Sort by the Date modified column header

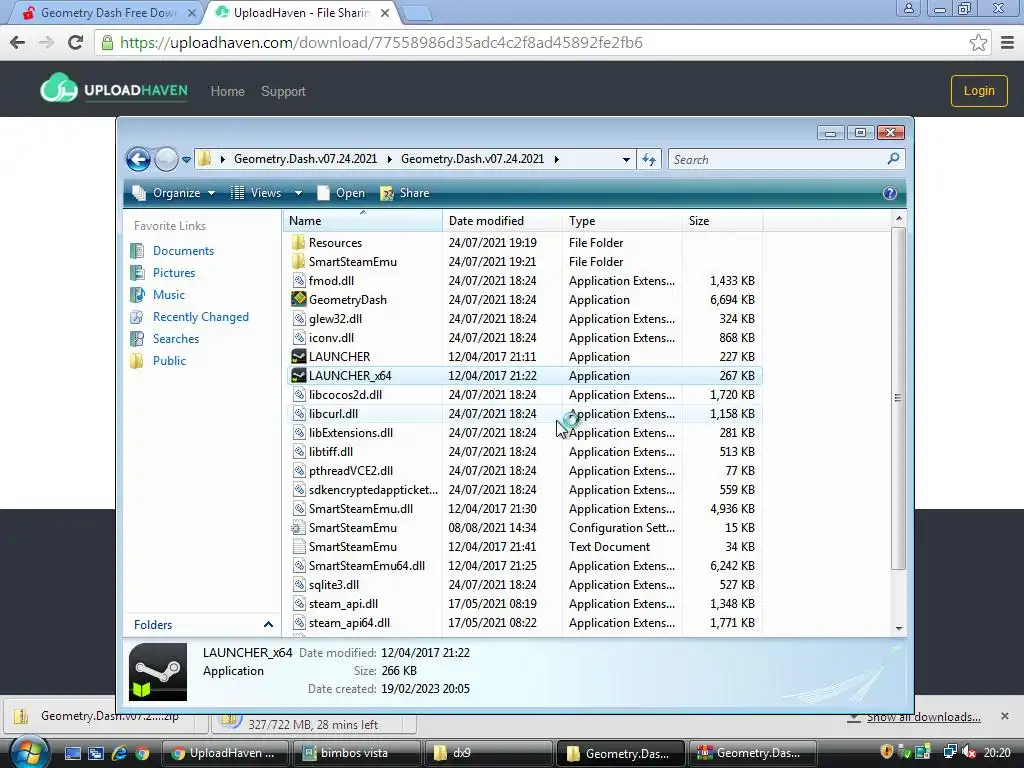click(x=502, y=221)
